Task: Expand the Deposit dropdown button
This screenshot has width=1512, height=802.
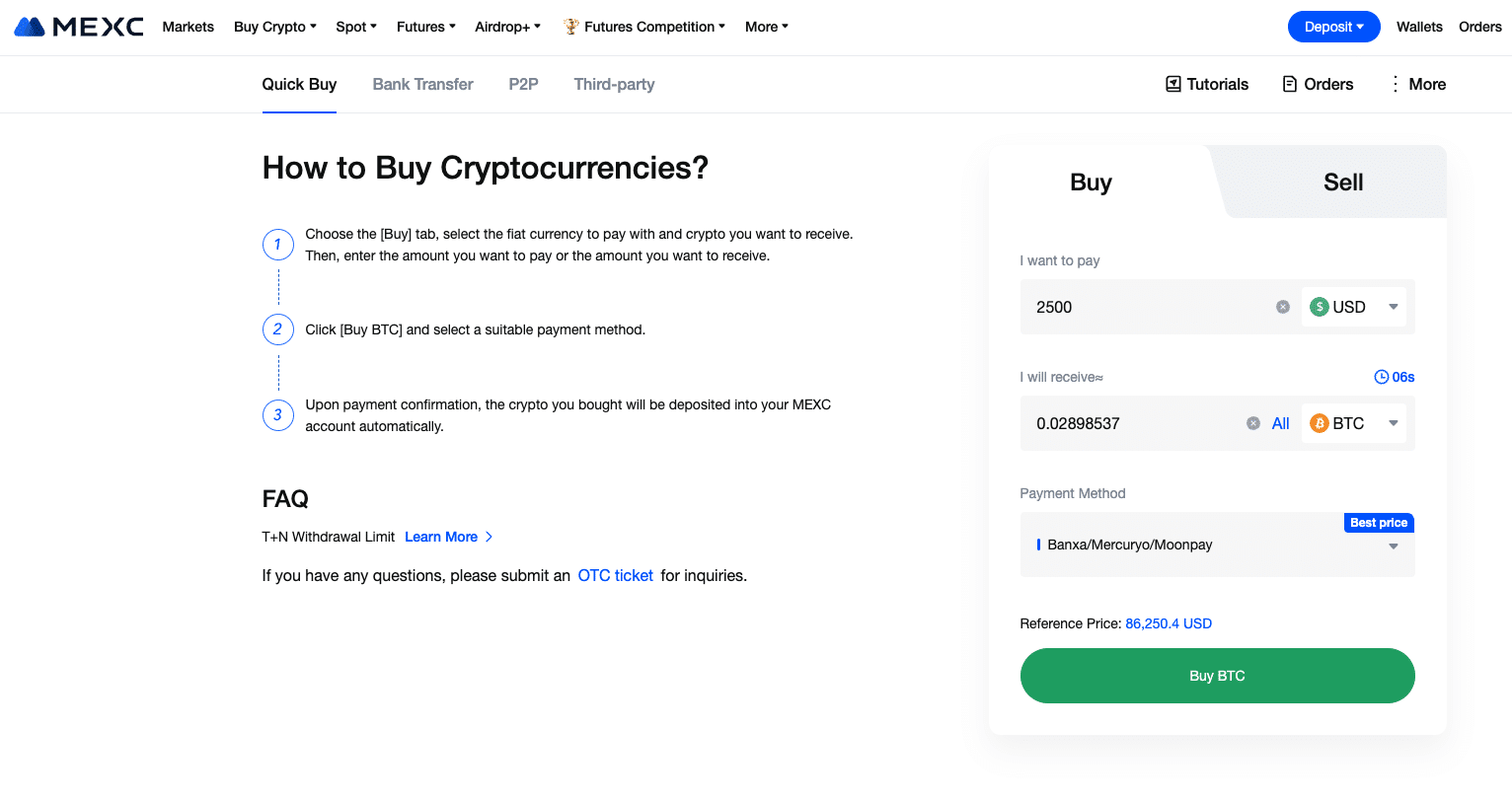Action: (x=1334, y=27)
